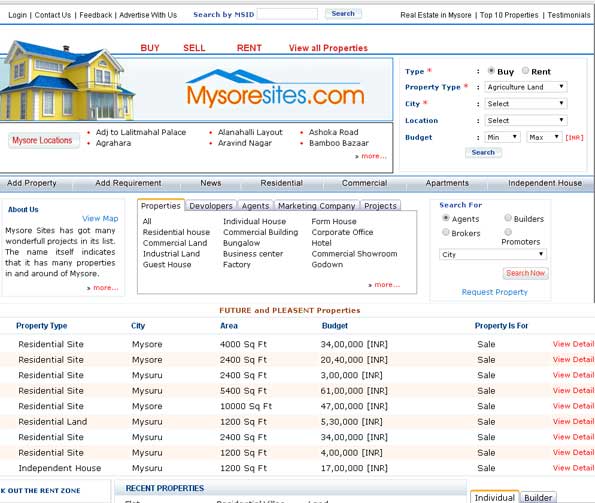Open Advertise With Us link
The image size is (595, 503).
point(148,15)
